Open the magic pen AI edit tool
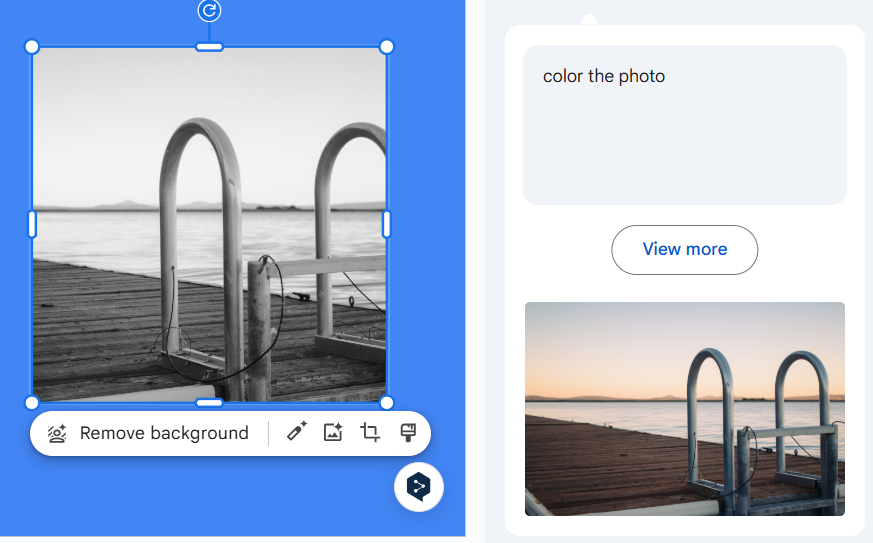This screenshot has width=873, height=543. [296, 433]
